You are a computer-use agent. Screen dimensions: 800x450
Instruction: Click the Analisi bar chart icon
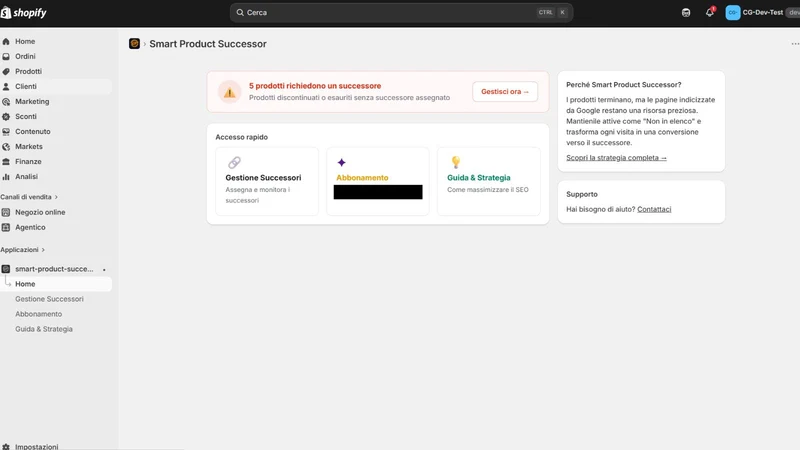(x=6, y=177)
